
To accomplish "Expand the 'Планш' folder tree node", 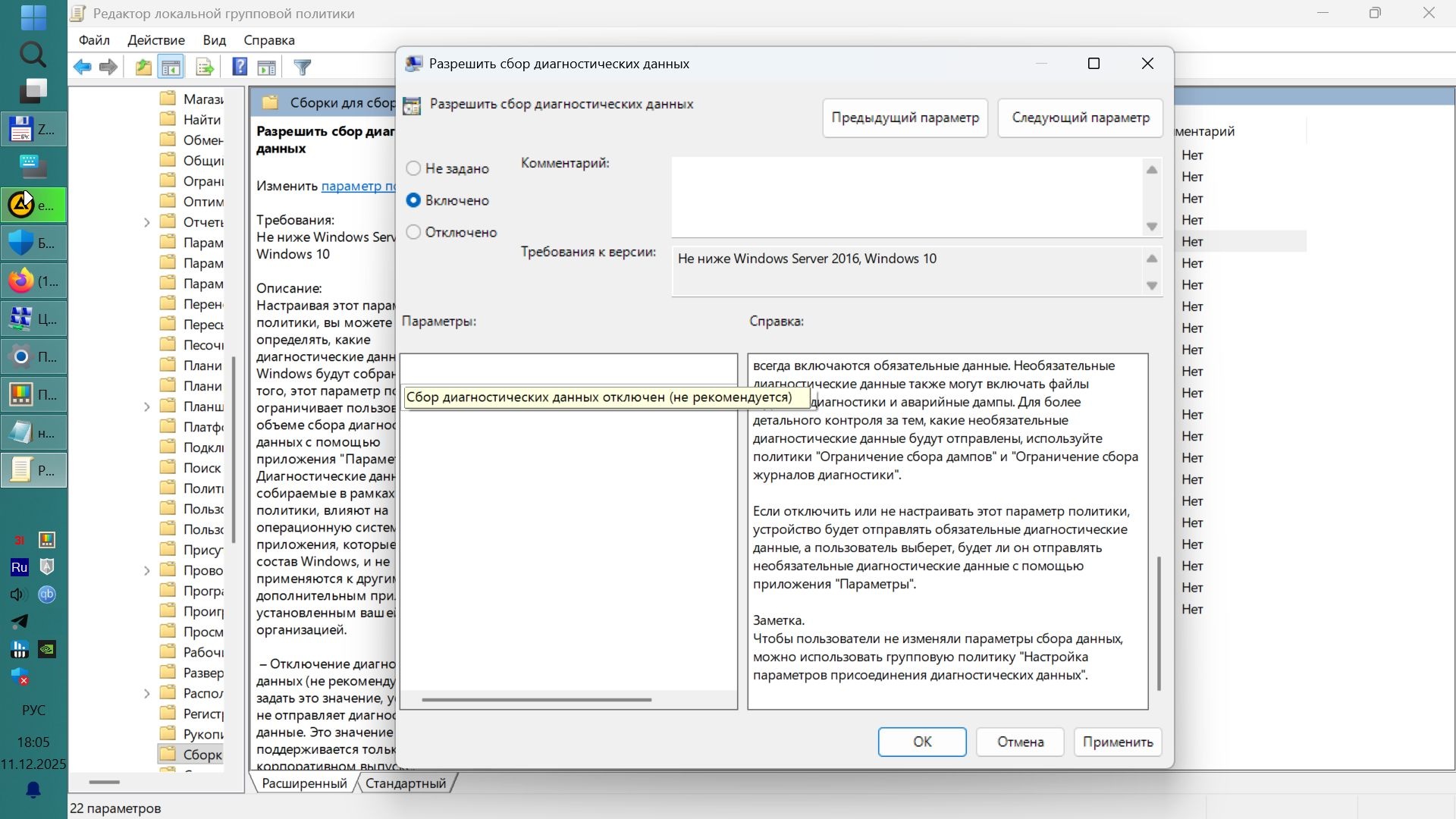I will pos(147,407).
